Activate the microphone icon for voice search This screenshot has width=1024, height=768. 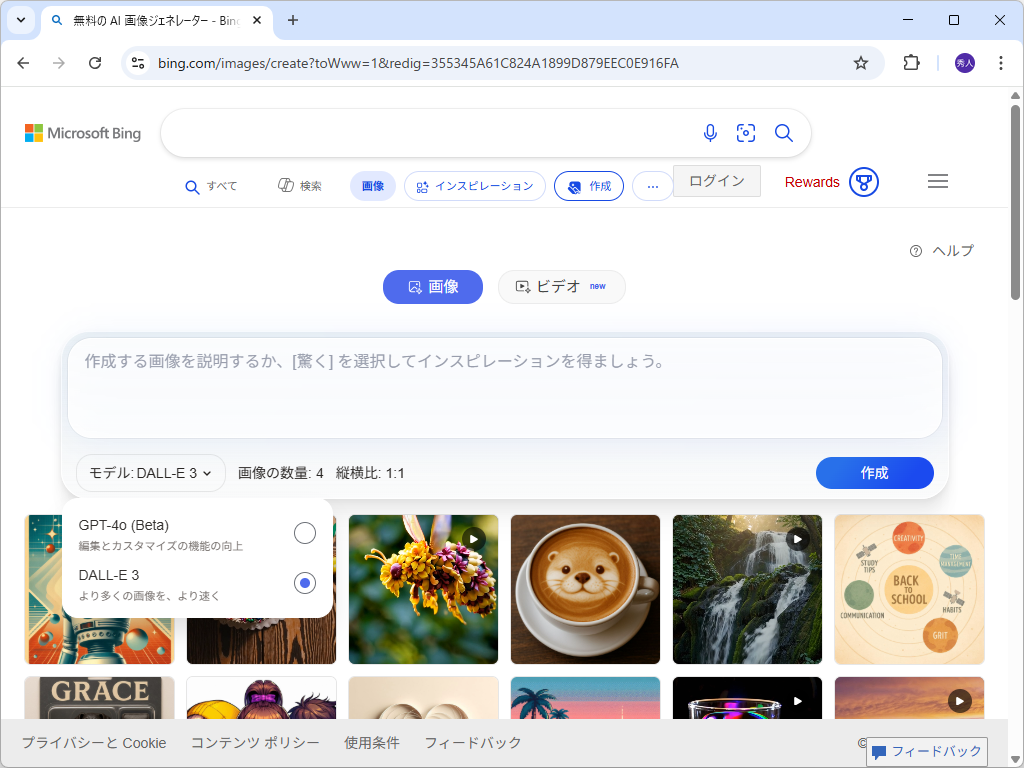[710, 133]
